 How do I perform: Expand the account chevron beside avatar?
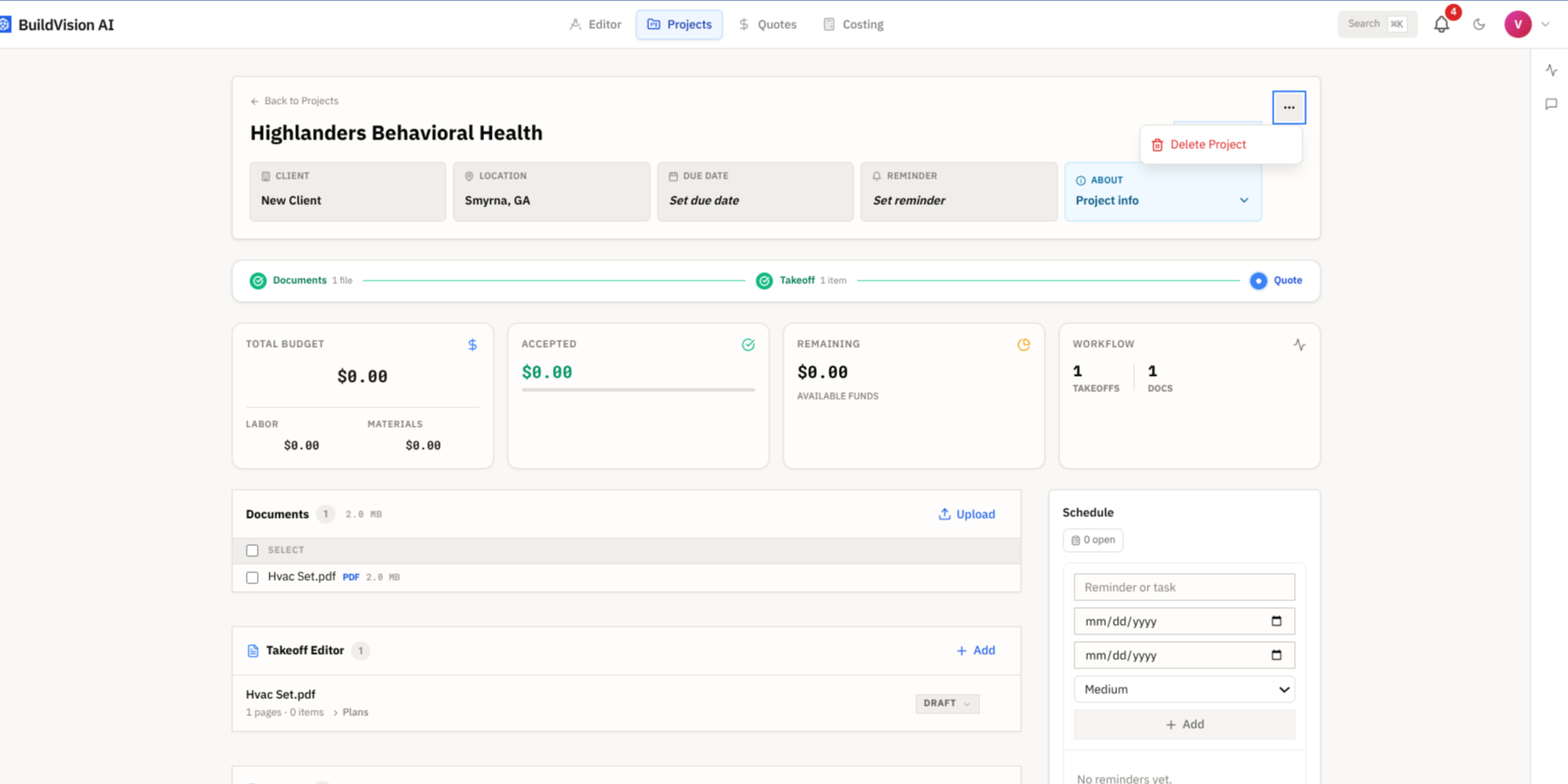1546,25
